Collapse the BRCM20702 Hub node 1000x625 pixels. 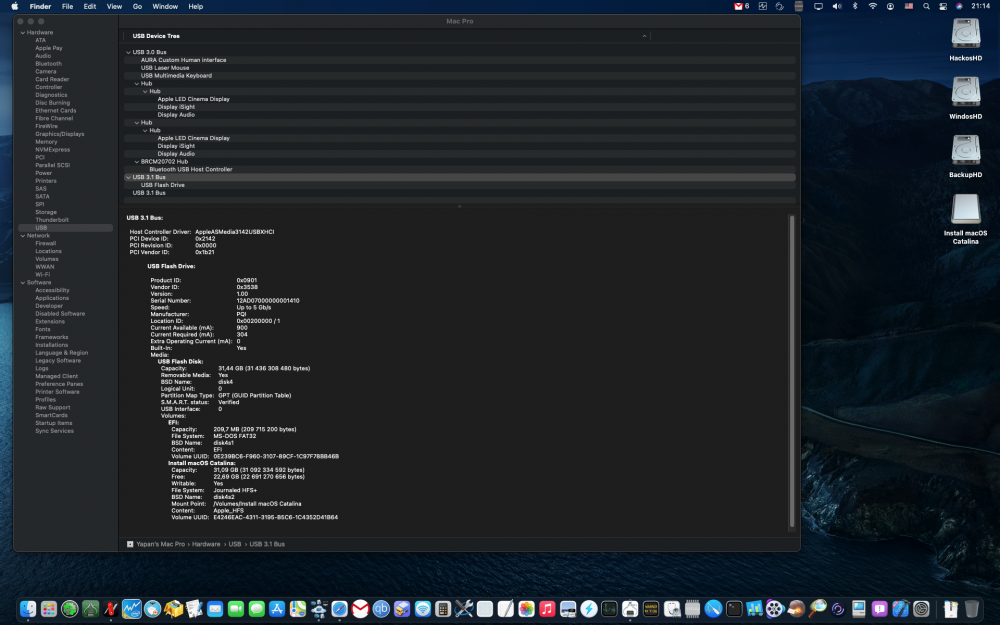[x=136, y=162]
